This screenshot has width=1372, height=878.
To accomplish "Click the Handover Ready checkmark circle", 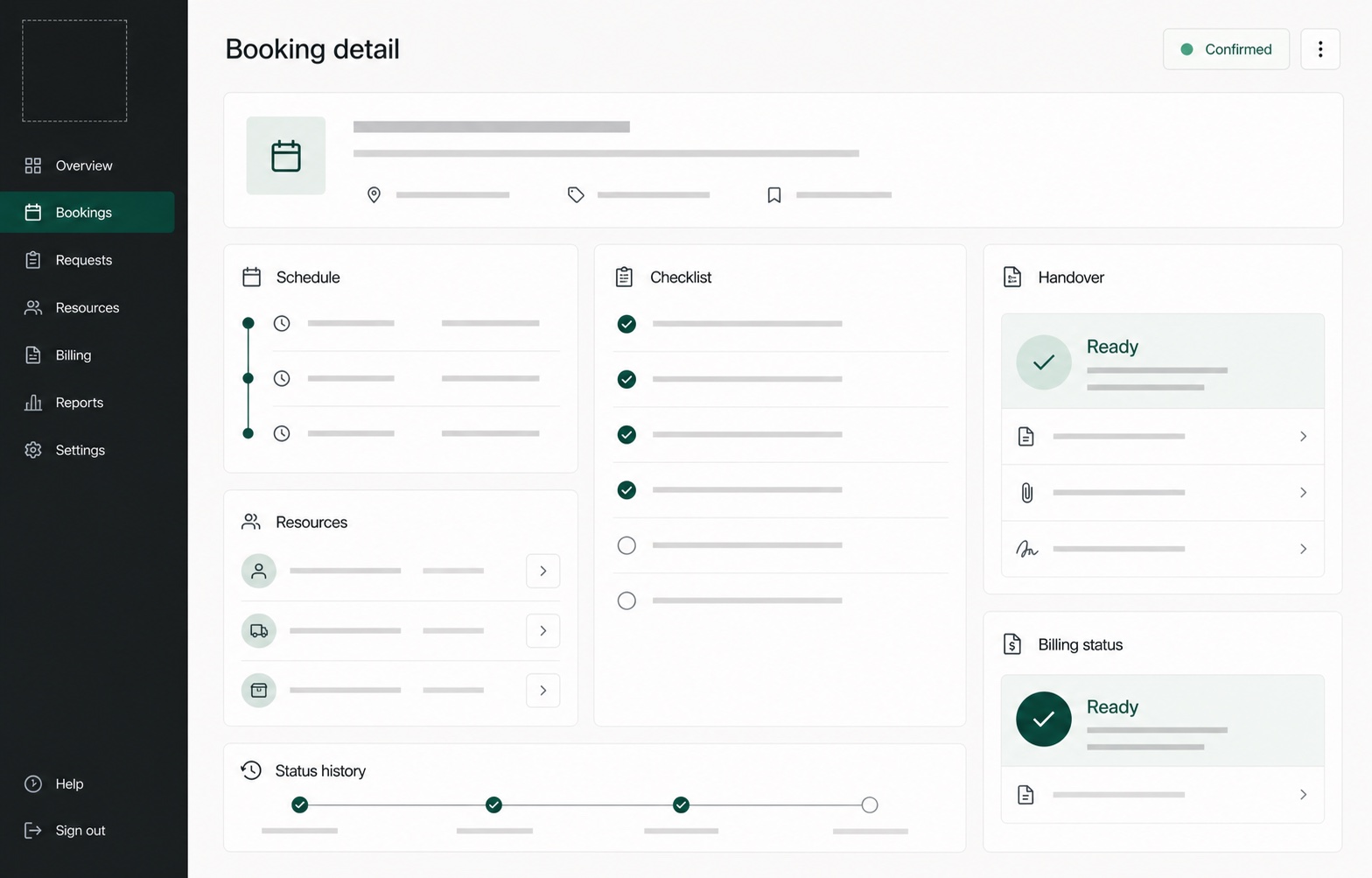I will (1044, 362).
